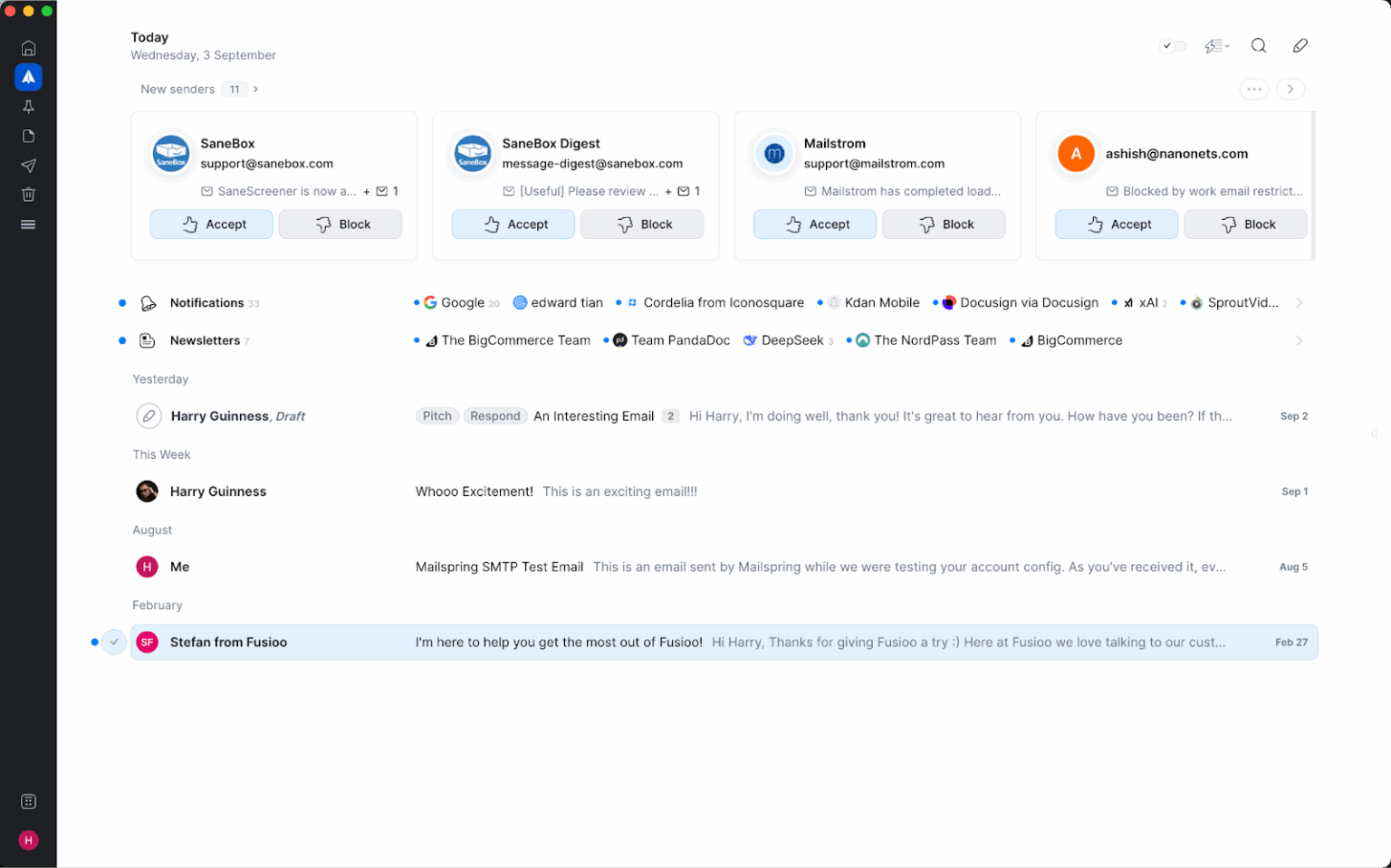Start a search with the magnifier icon
Viewport: 1391px width, 868px height.
pos(1258,44)
